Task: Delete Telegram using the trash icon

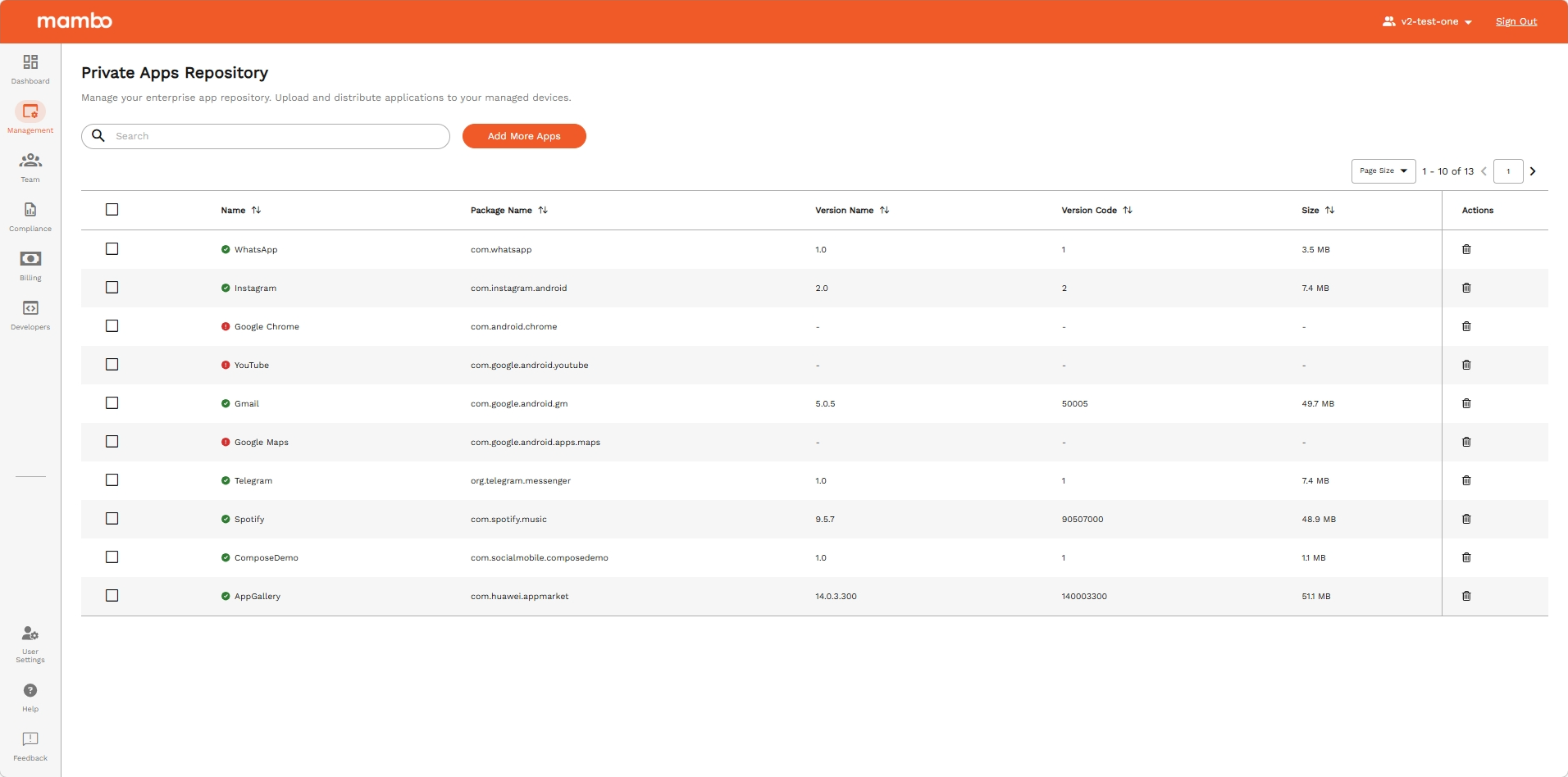Action: click(x=1466, y=480)
